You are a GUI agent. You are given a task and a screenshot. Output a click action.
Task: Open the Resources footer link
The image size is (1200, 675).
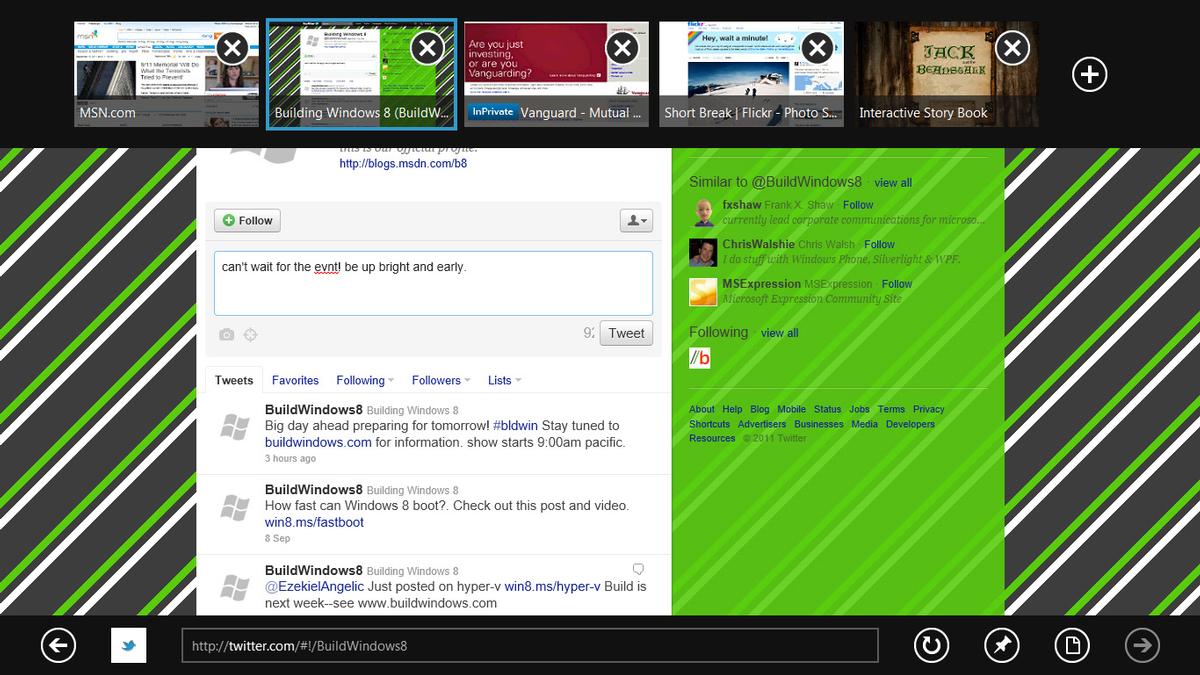pyautogui.click(x=712, y=438)
